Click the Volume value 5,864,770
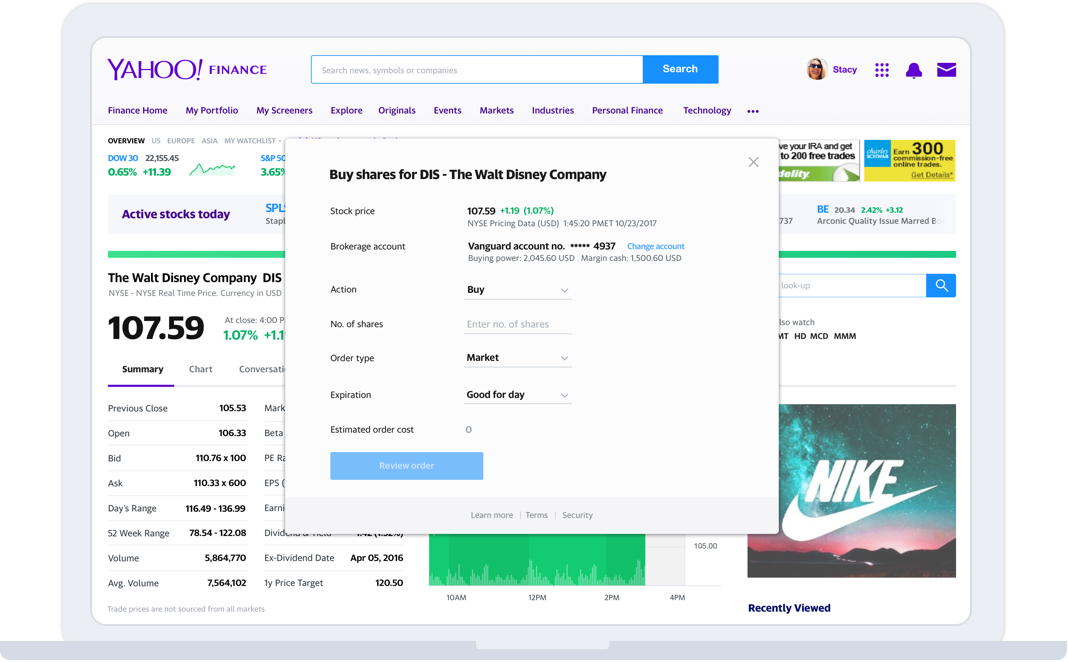Screen dimensions: 1068x662 point(225,558)
